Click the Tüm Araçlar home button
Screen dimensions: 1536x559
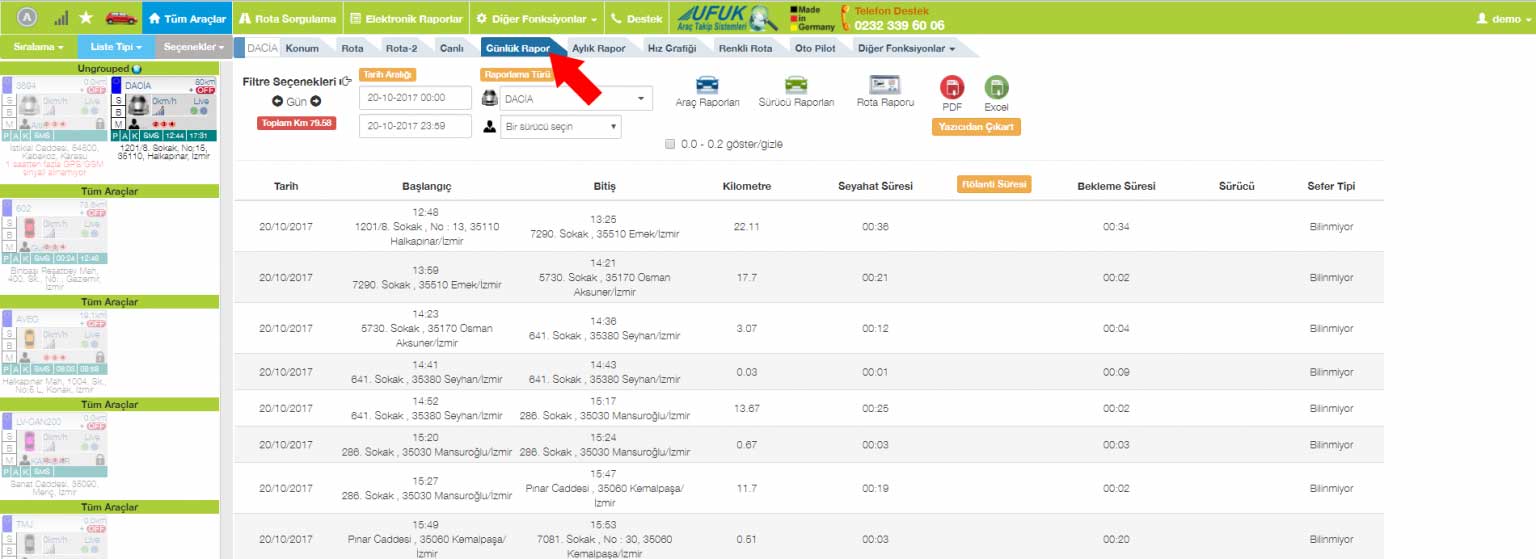click(187, 18)
